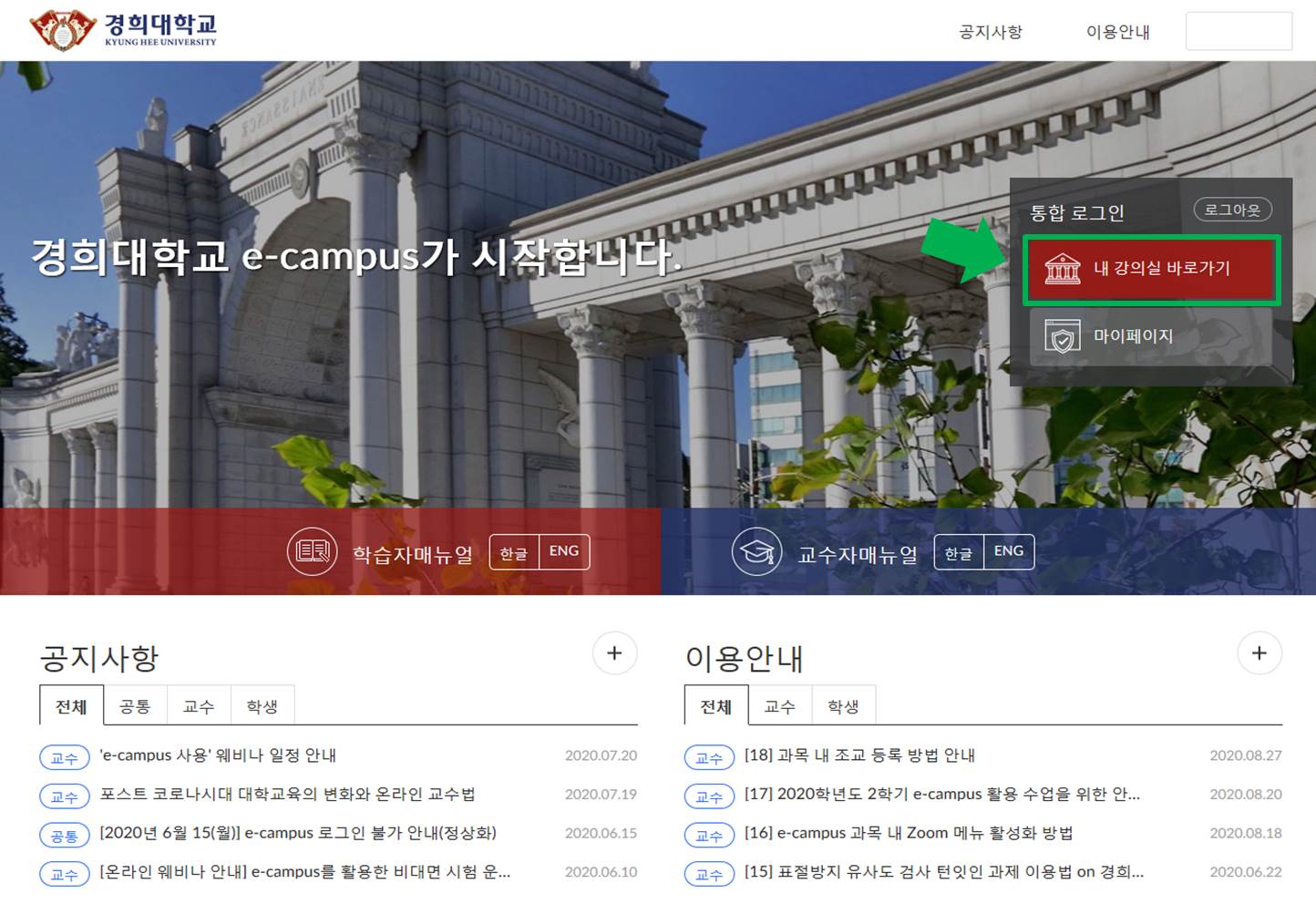This screenshot has width=1316, height=904.
Task: Click 교수 badge on the [15] 표절방지 row
Action: pos(709,874)
